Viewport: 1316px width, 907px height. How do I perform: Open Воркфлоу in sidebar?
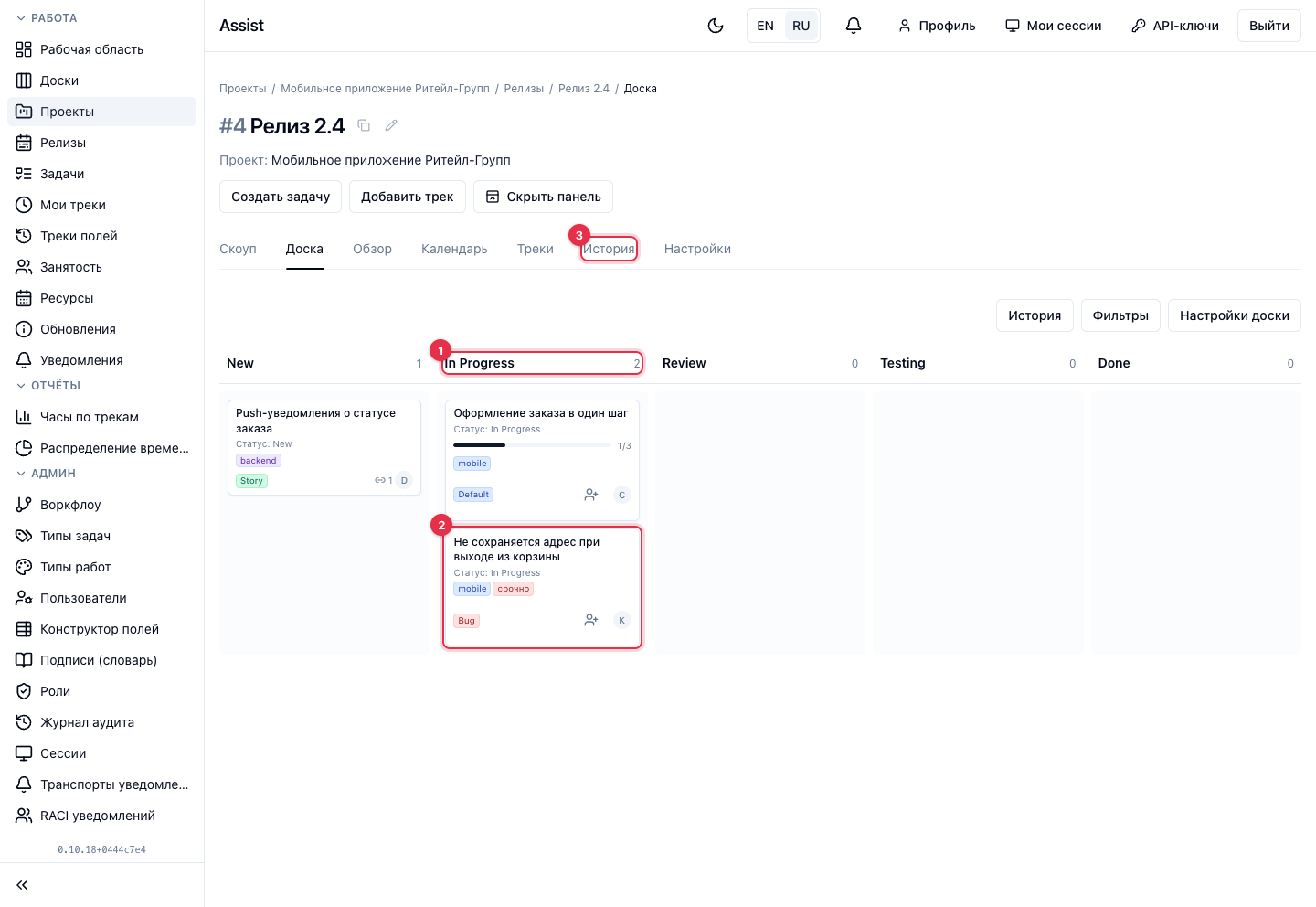pyautogui.click(x=102, y=505)
